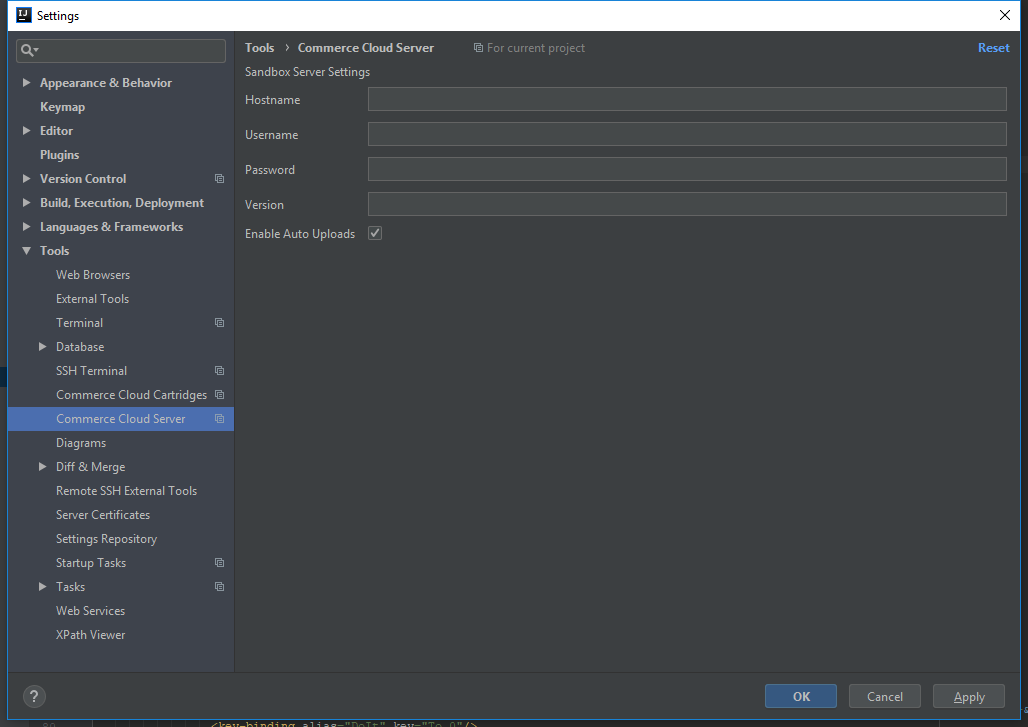Select Commerce Cloud Cartridges item
The height and width of the screenshot is (727, 1028).
(131, 395)
